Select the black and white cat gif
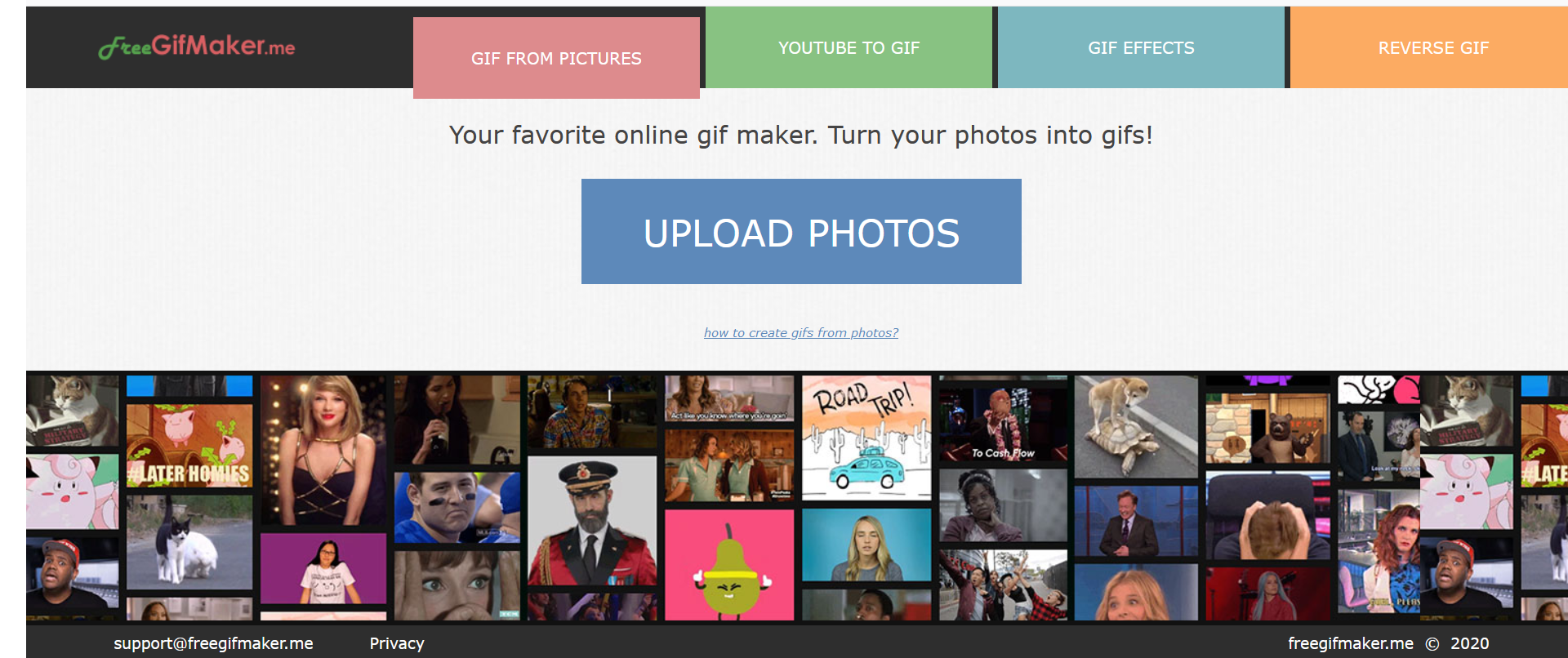The height and width of the screenshot is (658, 1568). click(x=189, y=541)
